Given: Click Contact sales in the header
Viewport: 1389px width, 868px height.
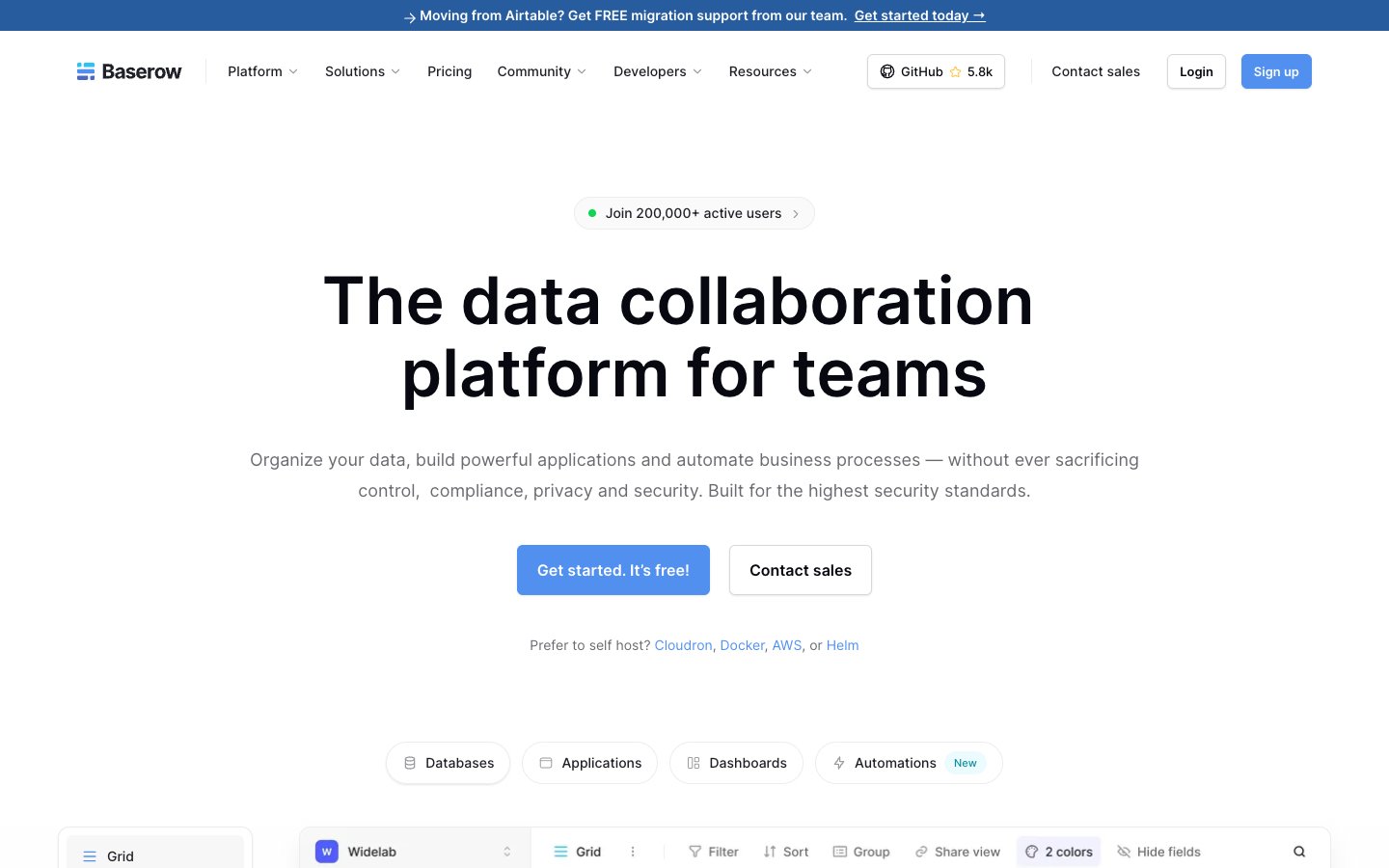Looking at the screenshot, I should point(1096,71).
